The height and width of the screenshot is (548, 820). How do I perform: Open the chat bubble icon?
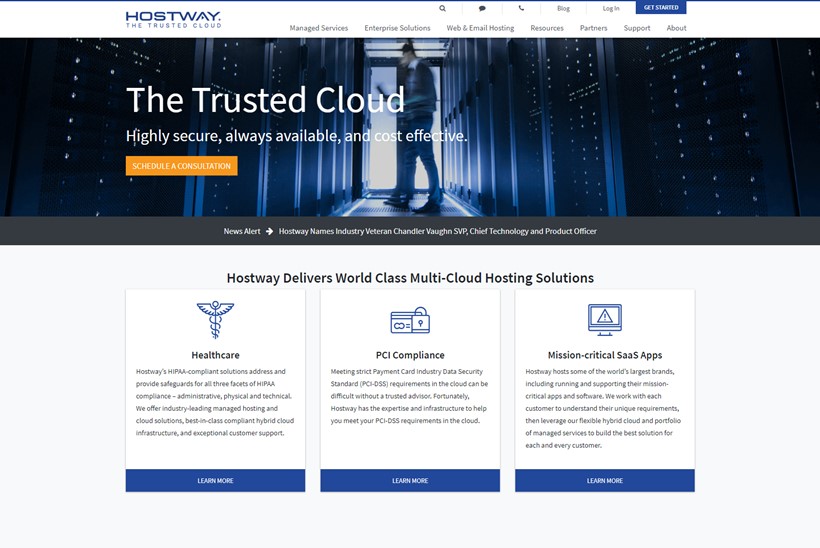[x=482, y=8]
